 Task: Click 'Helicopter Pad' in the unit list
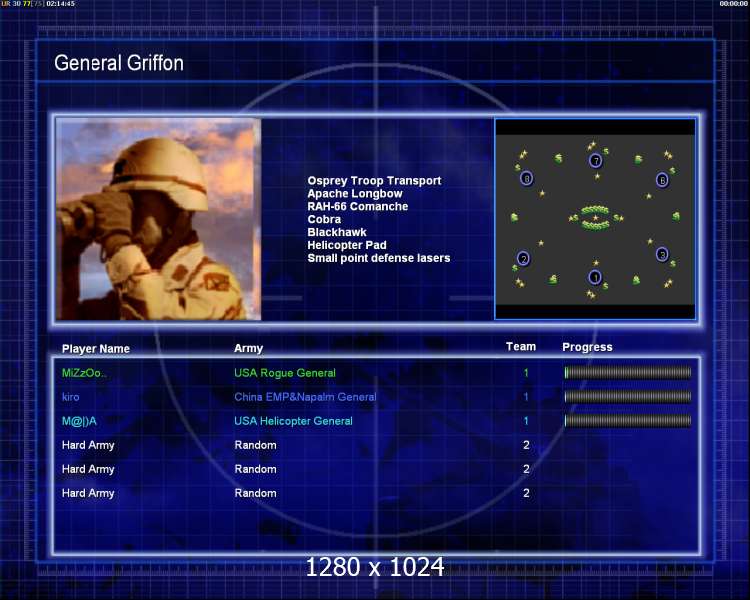pos(347,245)
